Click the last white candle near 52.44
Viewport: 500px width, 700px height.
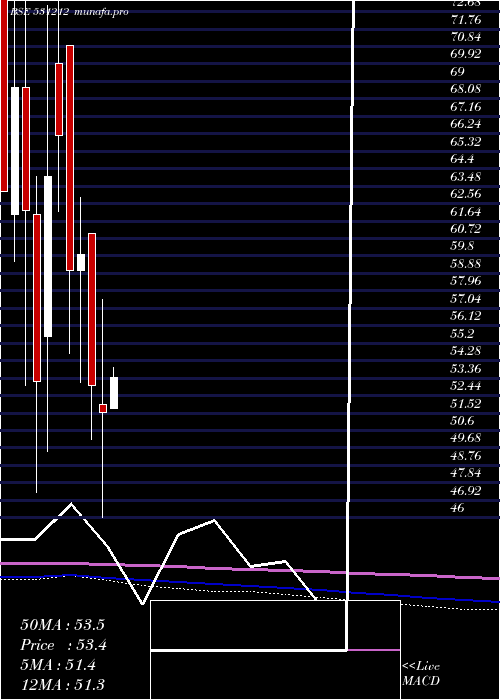[114, 393]
